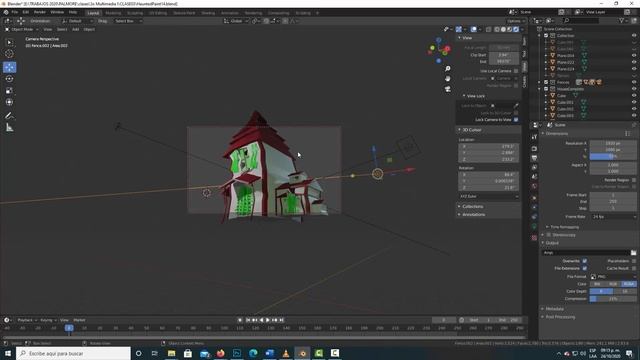Open the XYZ Euler rotation mode dropdown
The width and height of the screenshot is (640, 360).
pyautogui.click(x=489, y=196)
